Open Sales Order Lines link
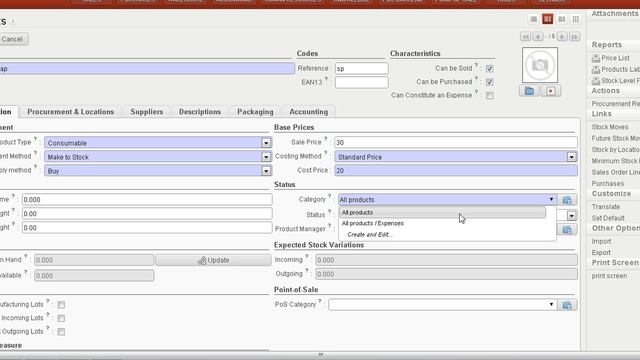Image resolution: width=640 pixels, height=360 pixels. click(616, 172)
